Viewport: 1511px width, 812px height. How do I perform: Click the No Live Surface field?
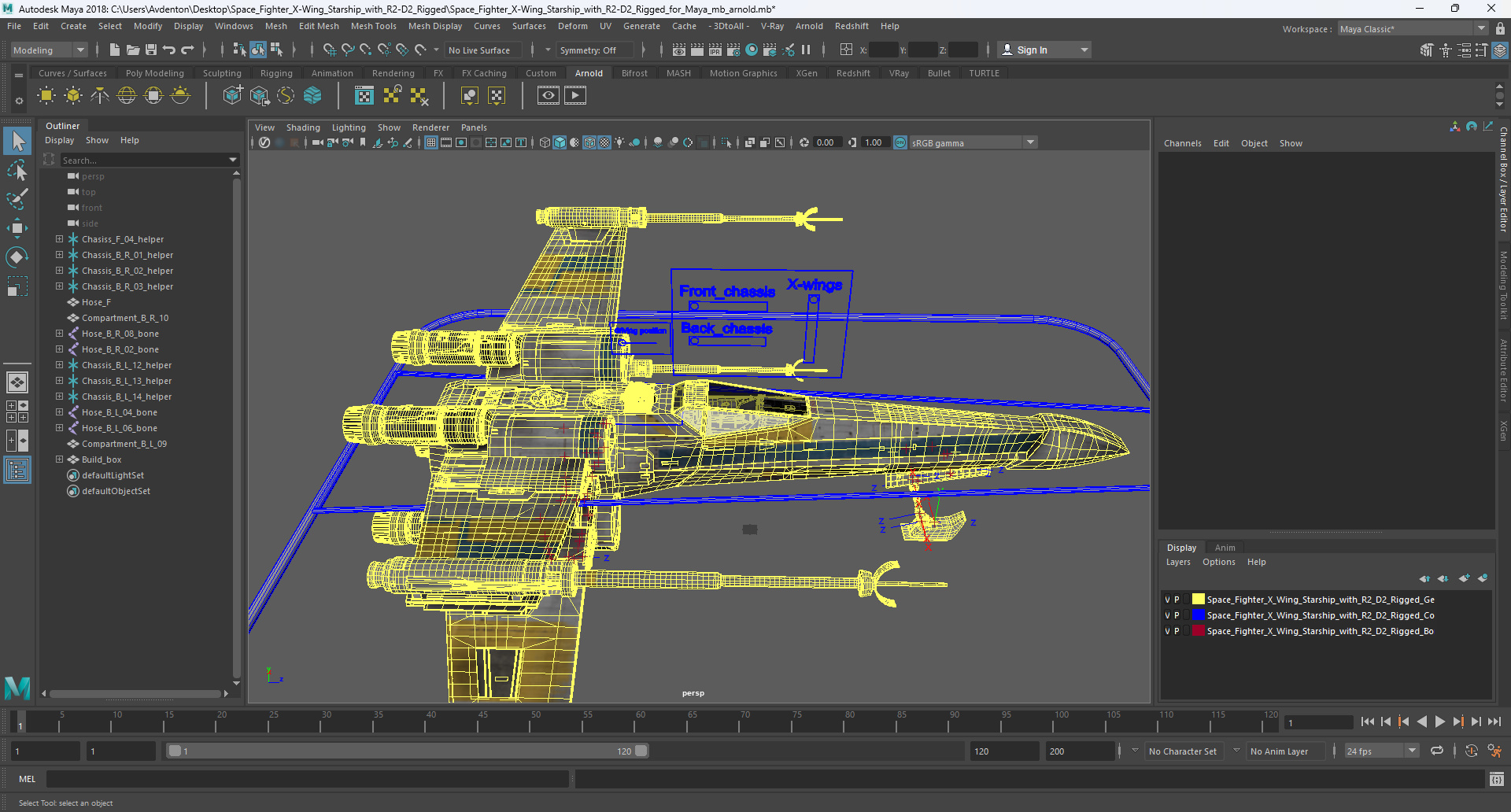(x=483, y=50)
